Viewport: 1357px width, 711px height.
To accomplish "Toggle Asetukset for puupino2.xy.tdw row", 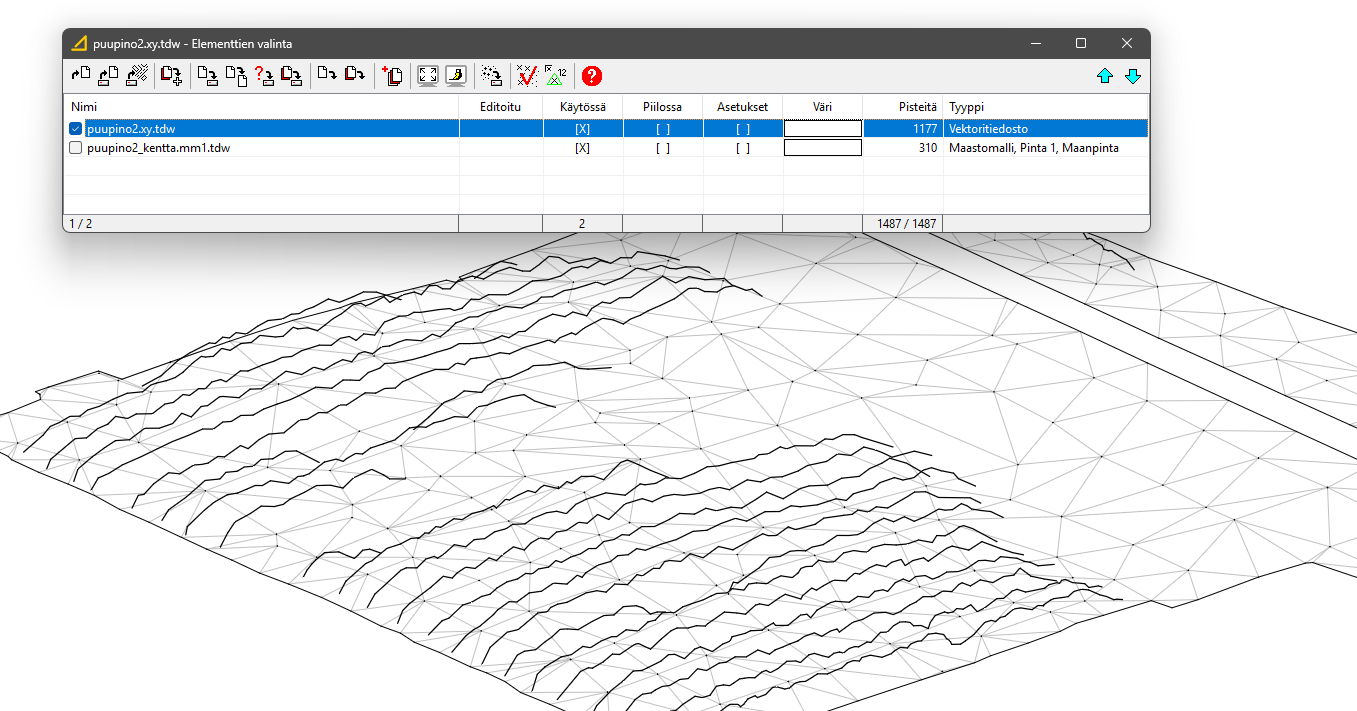I will pyautogui.click(x=742, y=129).
